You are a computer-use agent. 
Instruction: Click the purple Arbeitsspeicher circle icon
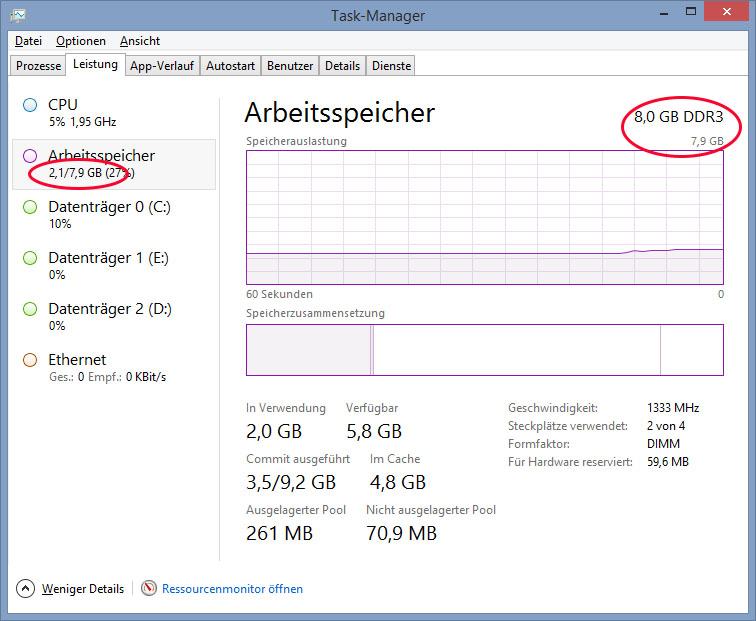(30, 156)
